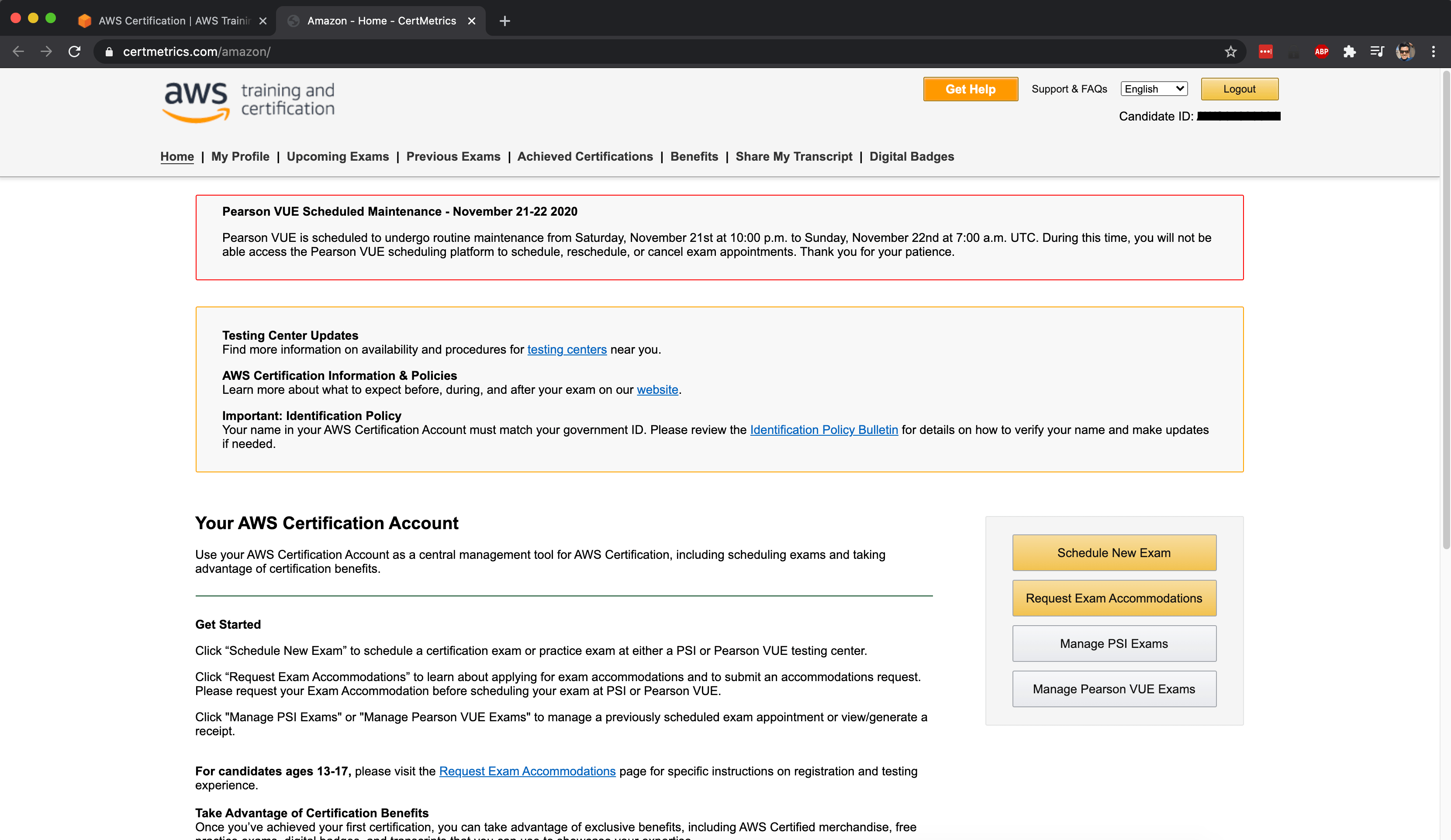Click the Your AWS Certification Account heading

click(x=326, y=523)
